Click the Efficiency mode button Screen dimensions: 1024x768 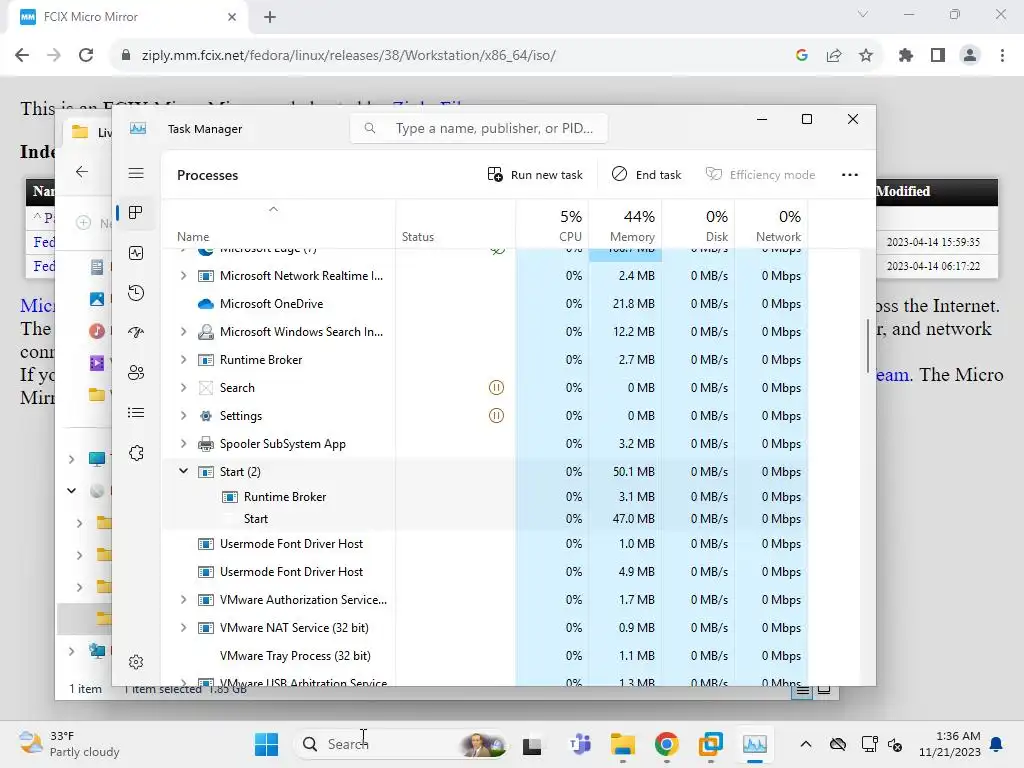point(760,175)
